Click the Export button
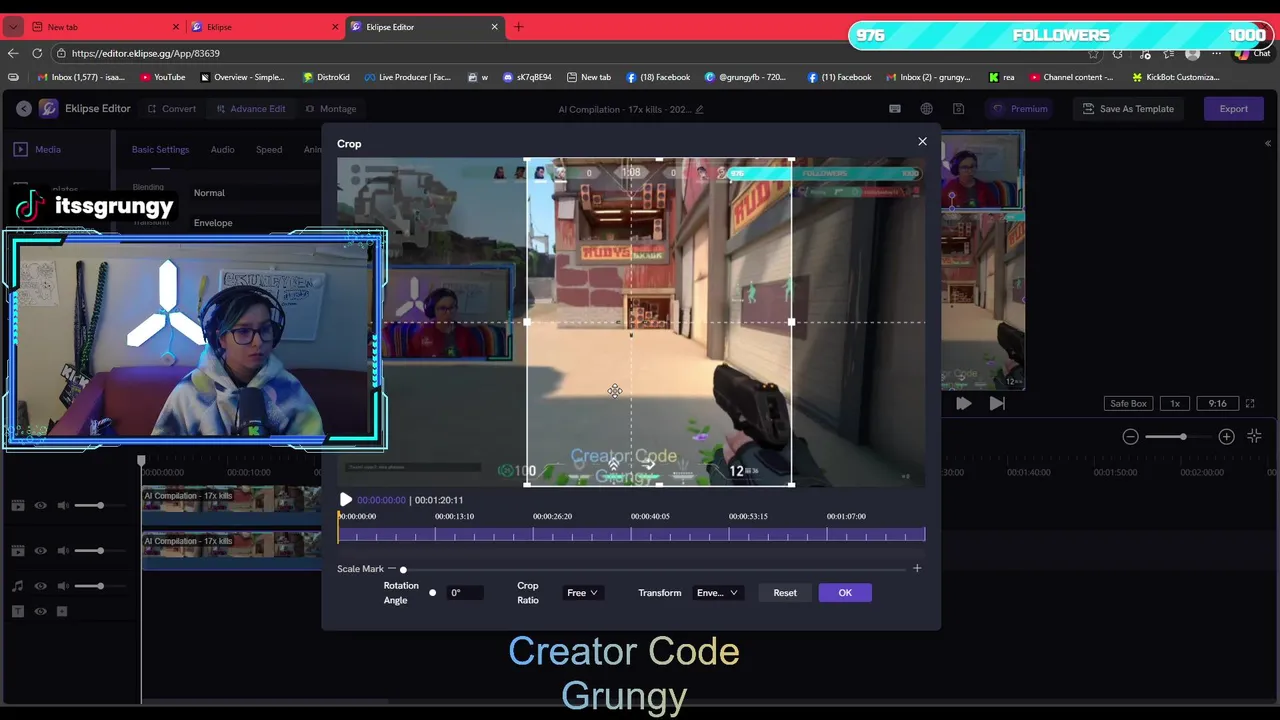1280x720 pixels. (1233, 109)
